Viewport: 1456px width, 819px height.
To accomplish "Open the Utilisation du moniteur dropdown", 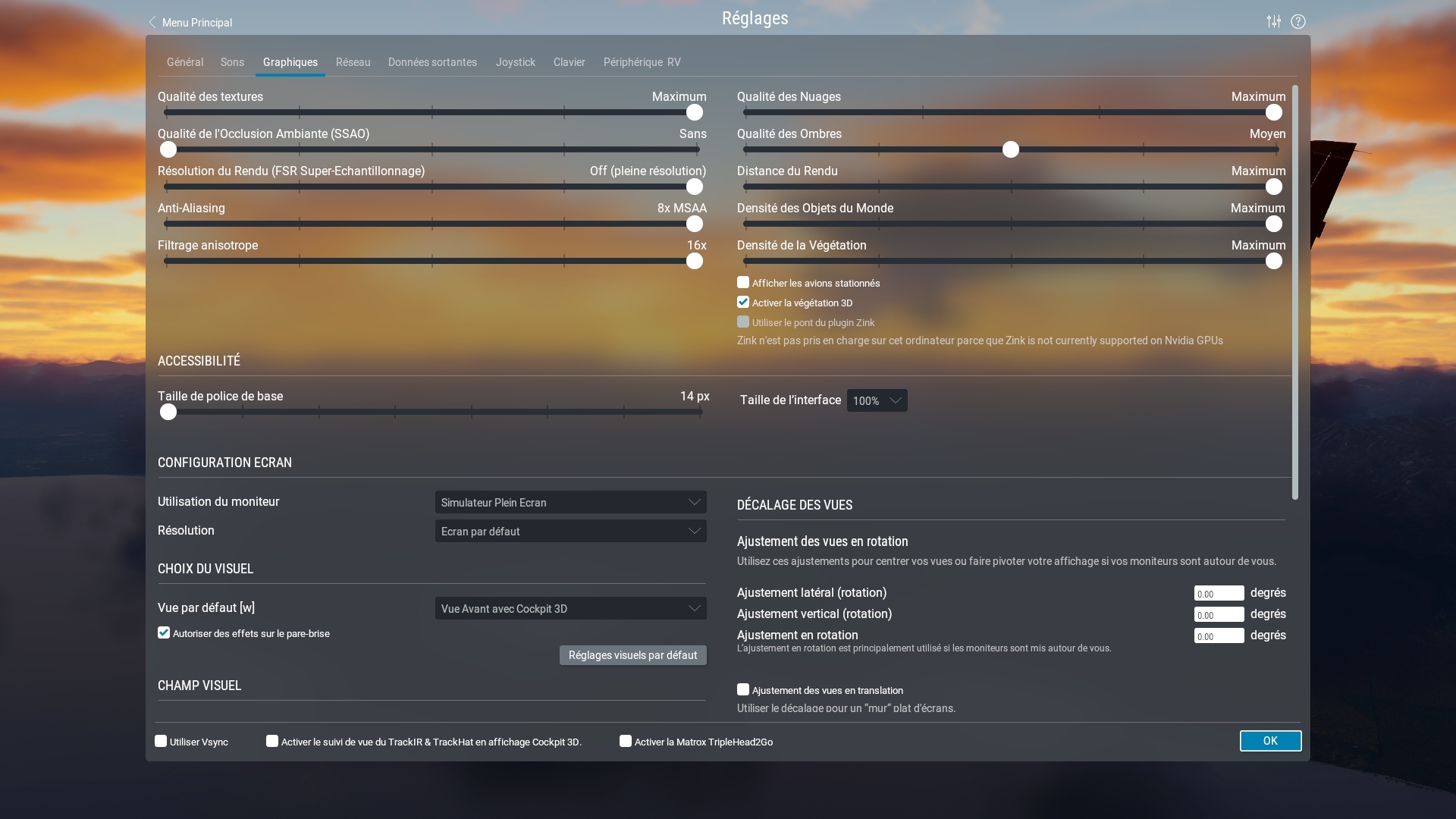I will [x=570, y=502].
